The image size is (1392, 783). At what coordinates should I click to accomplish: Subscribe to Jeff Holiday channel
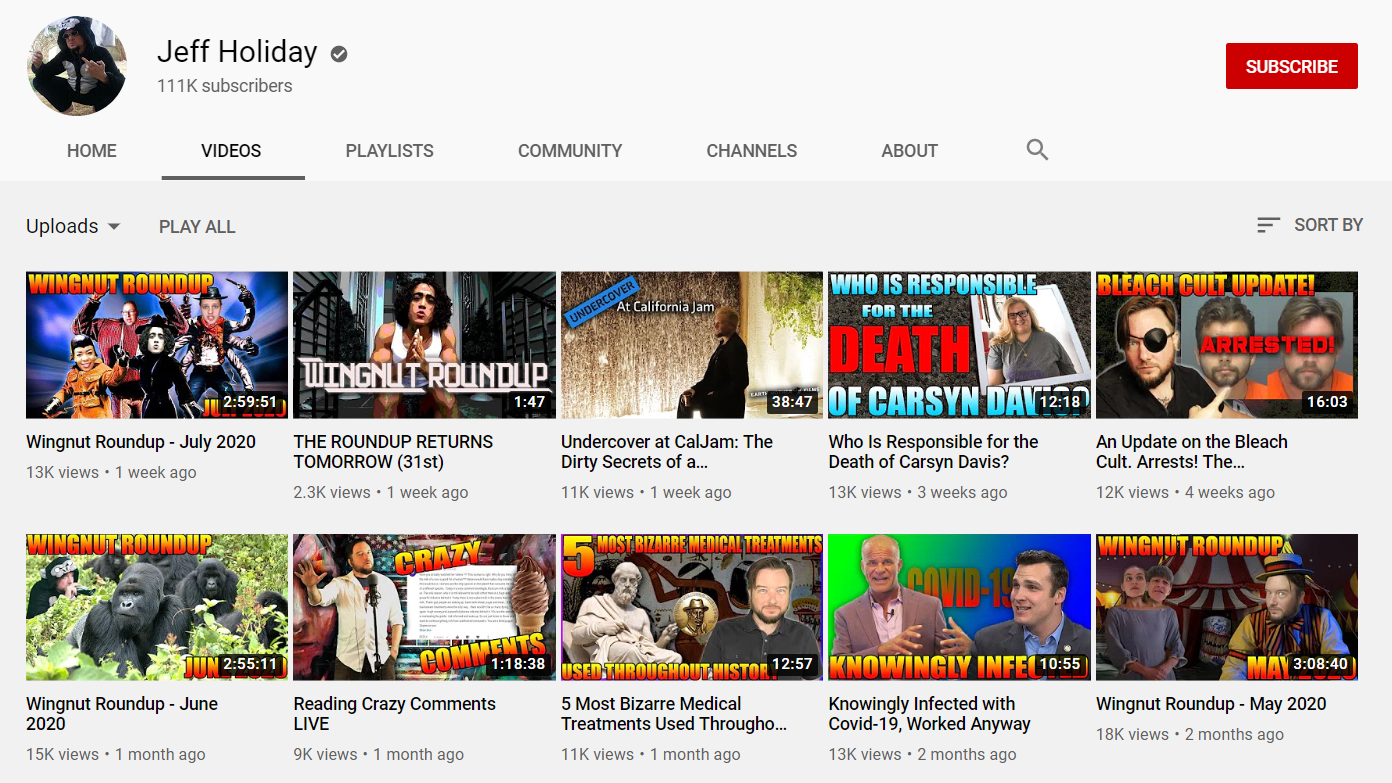point(1292,66)
